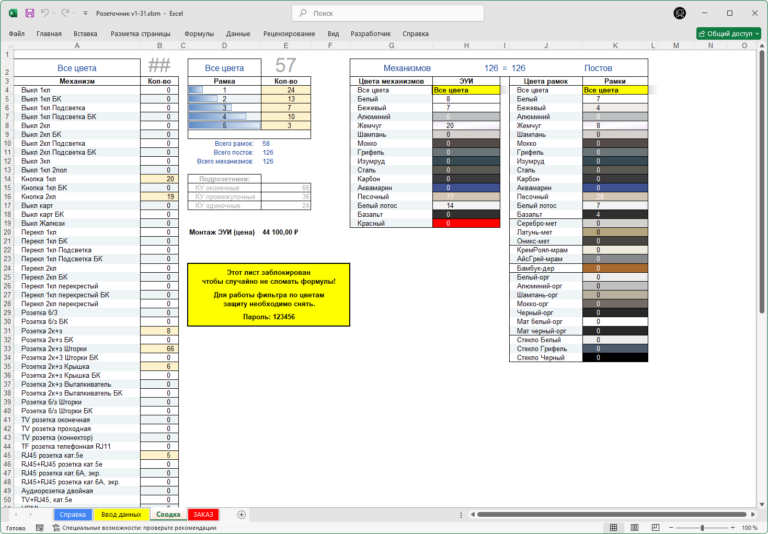The image size is (768, 534).
Task: Open the Разметка страницы tab
Action: pyautogui.click(x=140, y=34)
